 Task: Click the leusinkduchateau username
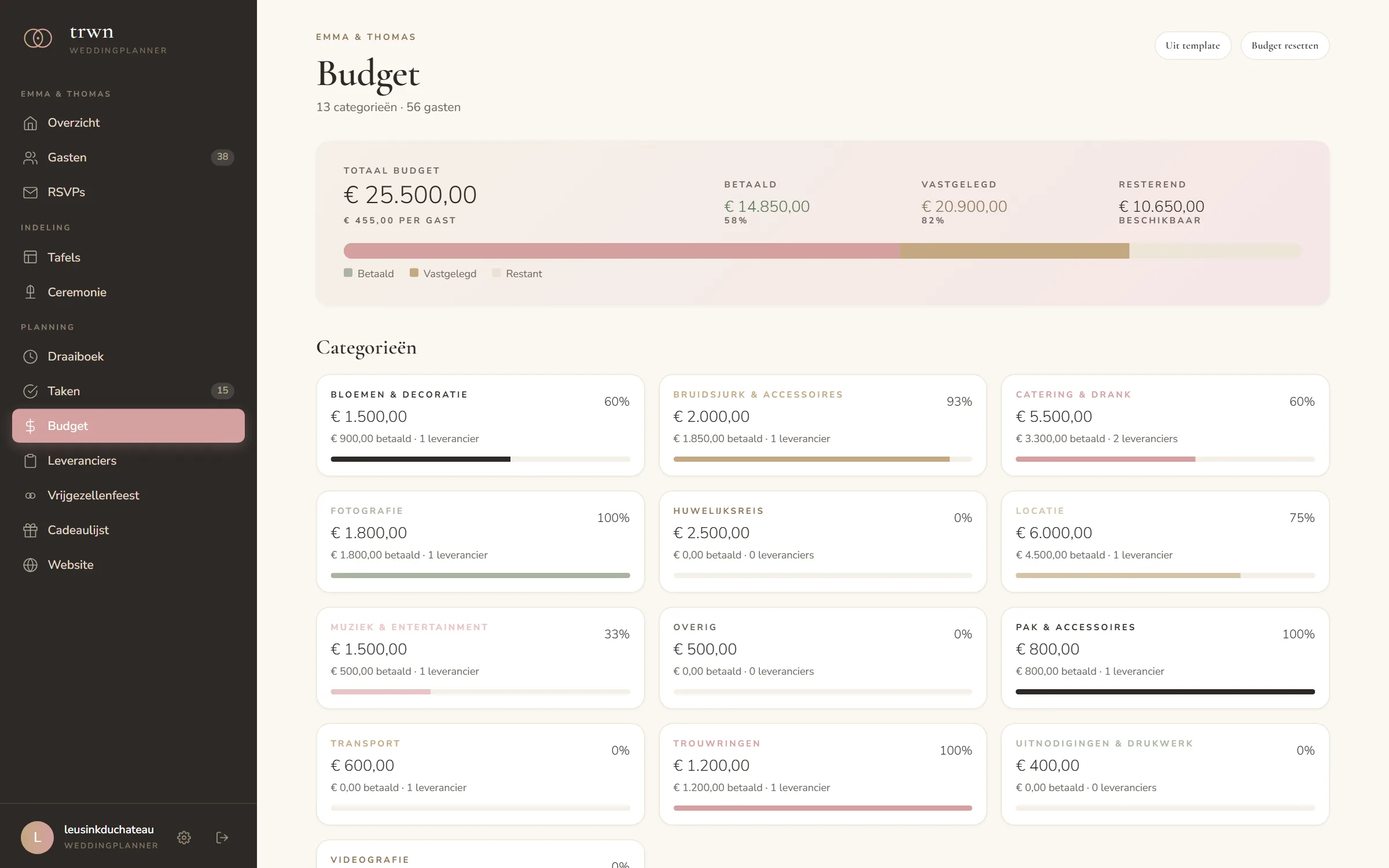click(x=109, y=829)
